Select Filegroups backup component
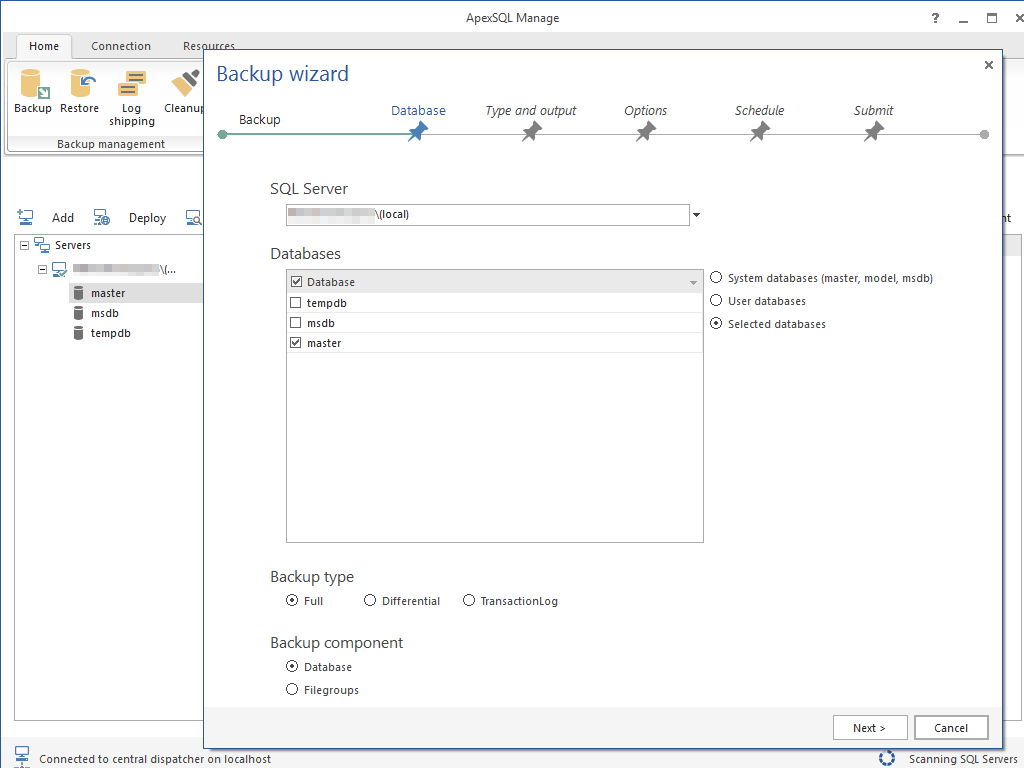Image resolution: width=1024 pixels, height=768 pixels. click(292, 689)
